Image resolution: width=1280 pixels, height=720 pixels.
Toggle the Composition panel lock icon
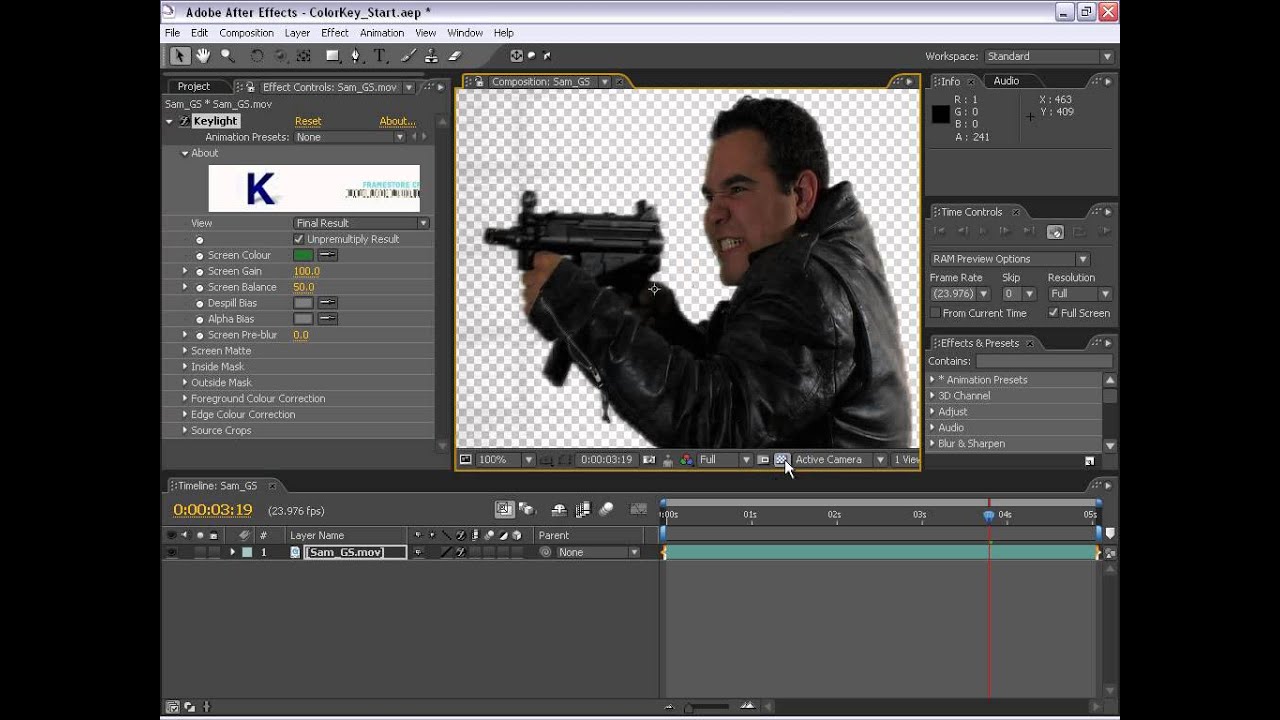pos(479,82)
